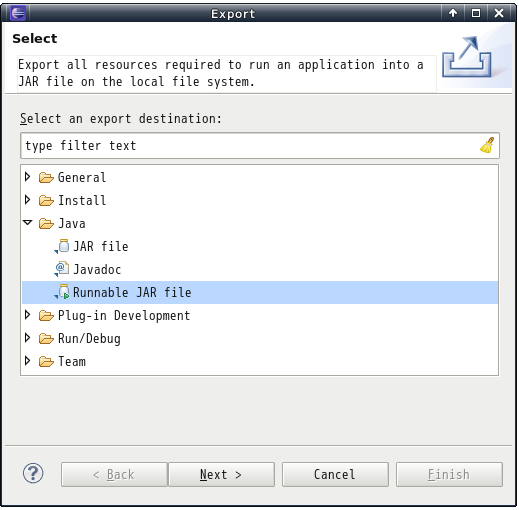Clear filter with the broom icon
This screenshot has width=519, height=510.
(x=487, y=145)
